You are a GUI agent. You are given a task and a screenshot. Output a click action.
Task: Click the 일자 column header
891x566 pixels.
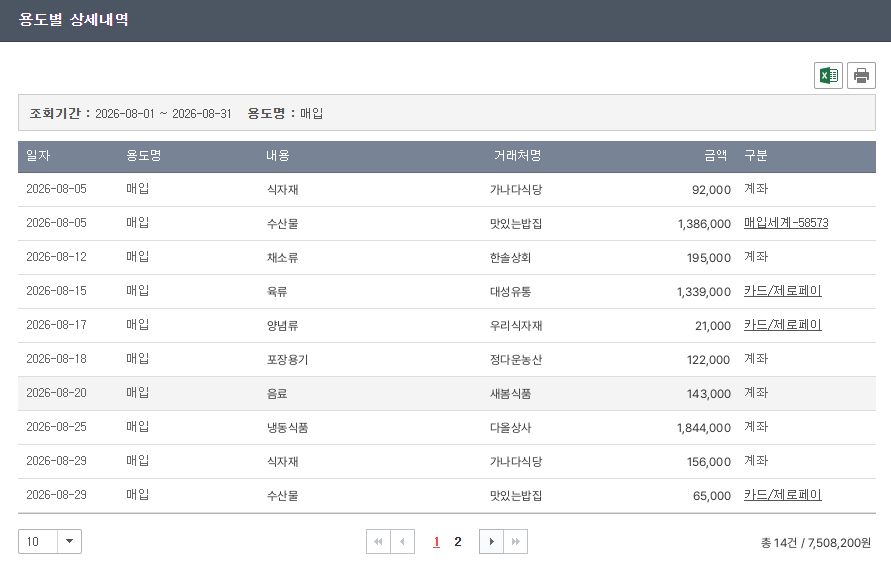point(38,156)
